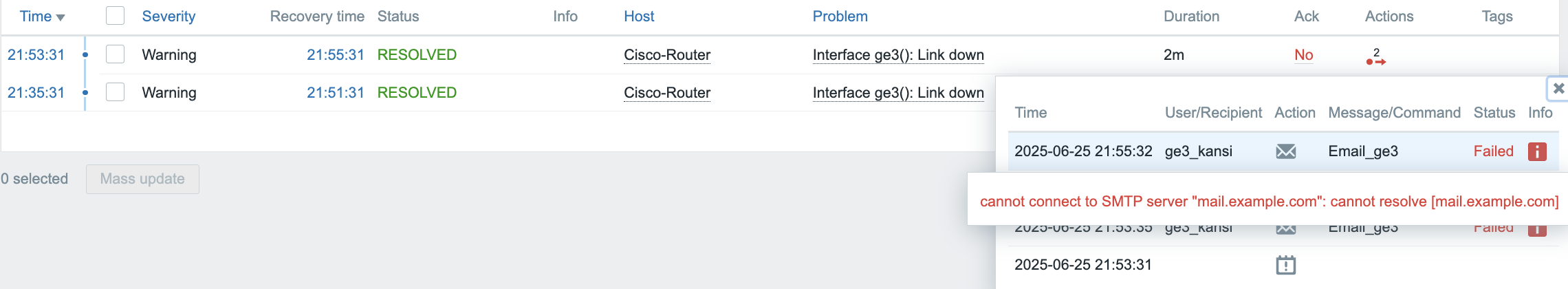Check the 21:53:31 Warning row checkbox

(x=115, y=54)
